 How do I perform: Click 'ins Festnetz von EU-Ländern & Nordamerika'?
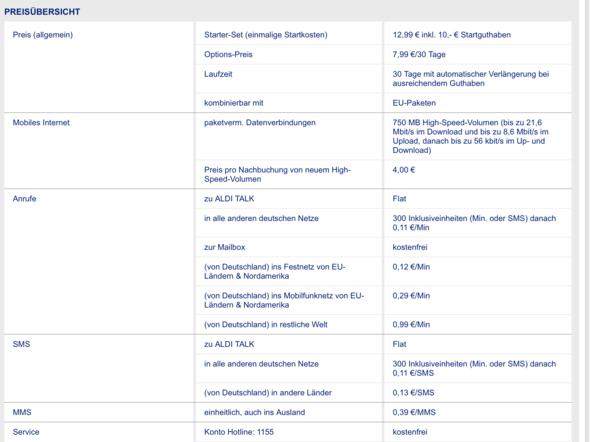tap(275, 272)
